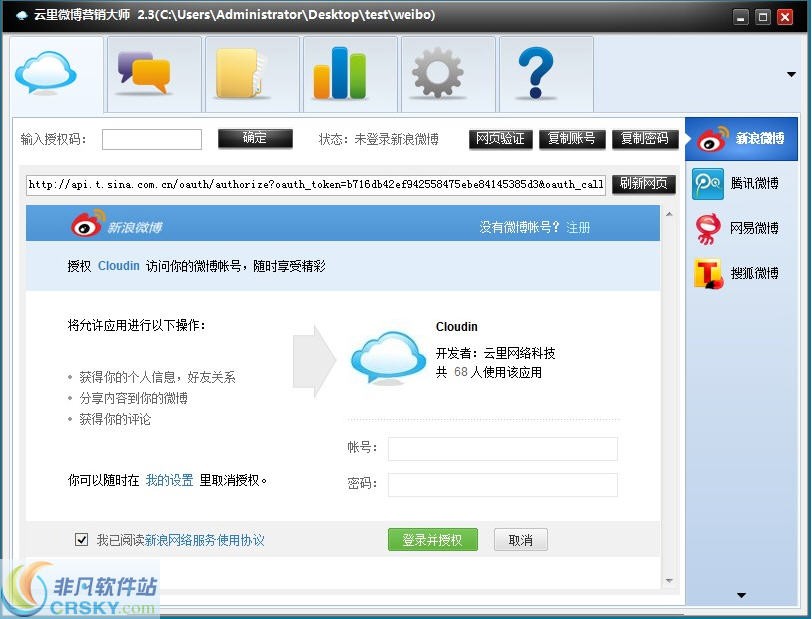Click the 复制密码 button
This screenshot has height=619, width=812.
pos(645,139)
